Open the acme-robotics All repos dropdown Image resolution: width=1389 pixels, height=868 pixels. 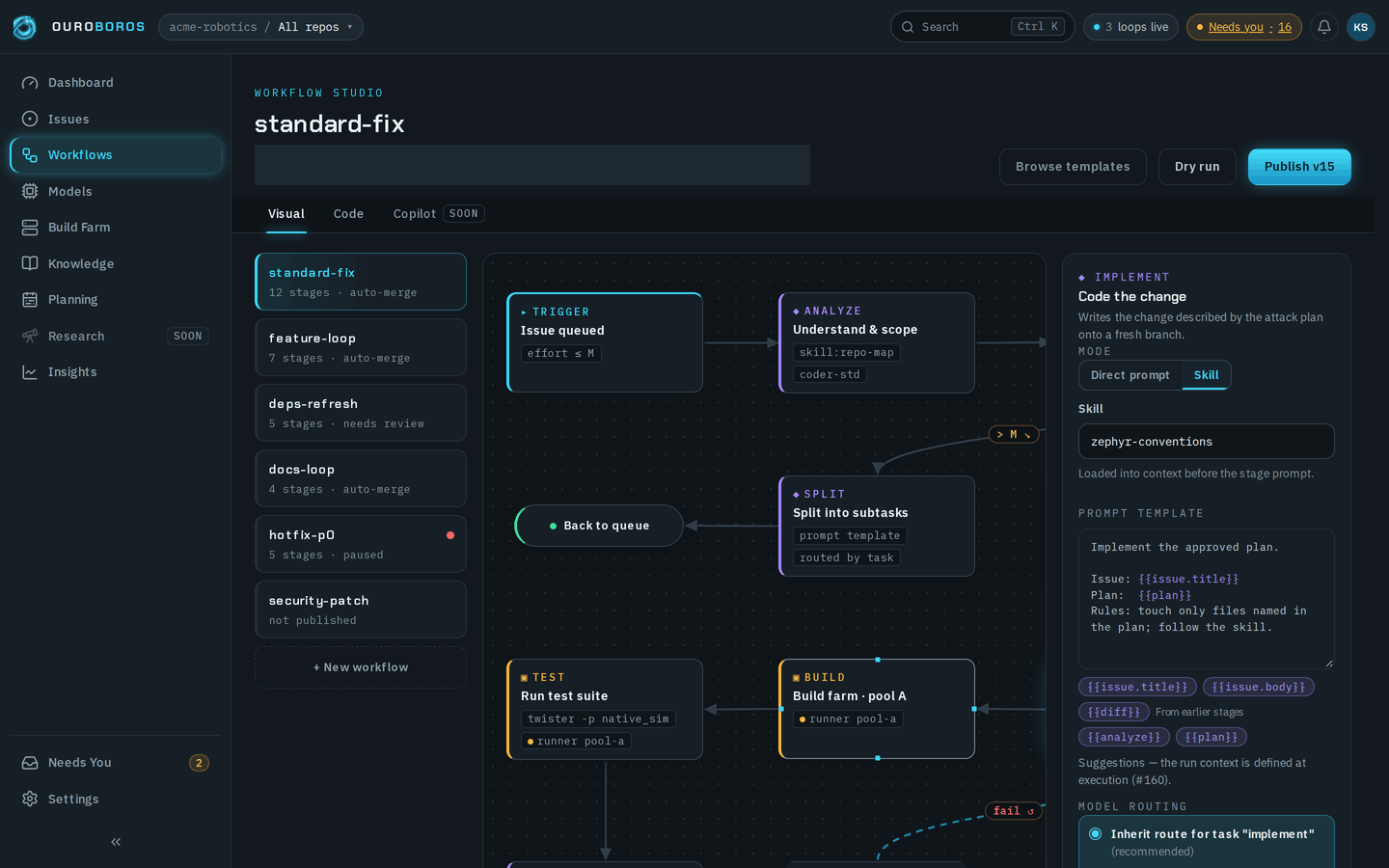click(x=260, y=27)
